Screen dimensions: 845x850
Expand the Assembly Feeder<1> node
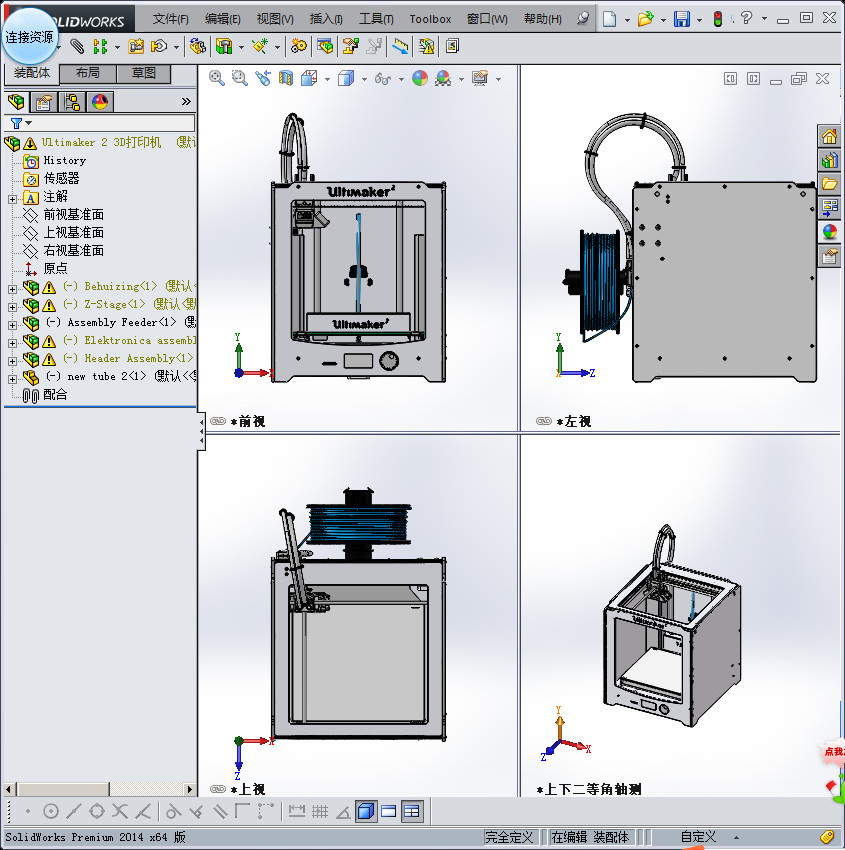pyautogui.click(x=12, y=325)
